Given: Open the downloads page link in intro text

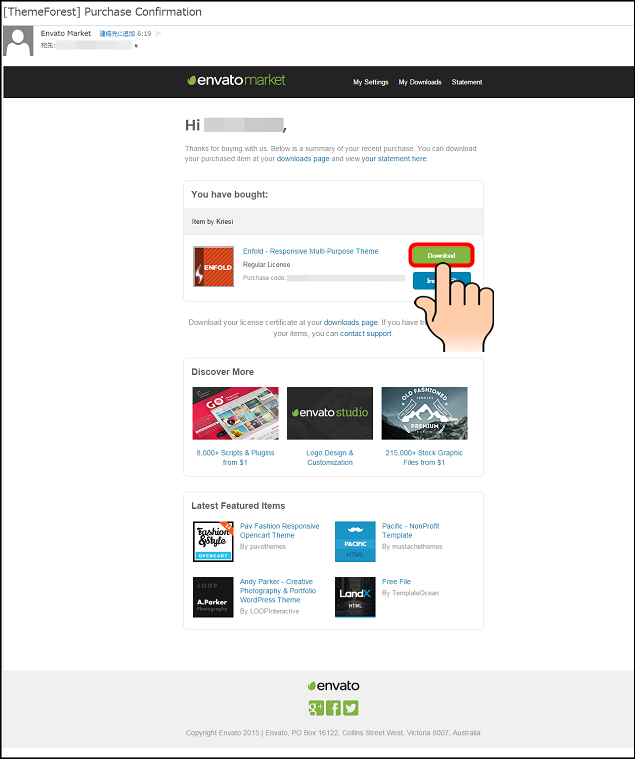Looking at the screenshot, I should click(303, 159).
